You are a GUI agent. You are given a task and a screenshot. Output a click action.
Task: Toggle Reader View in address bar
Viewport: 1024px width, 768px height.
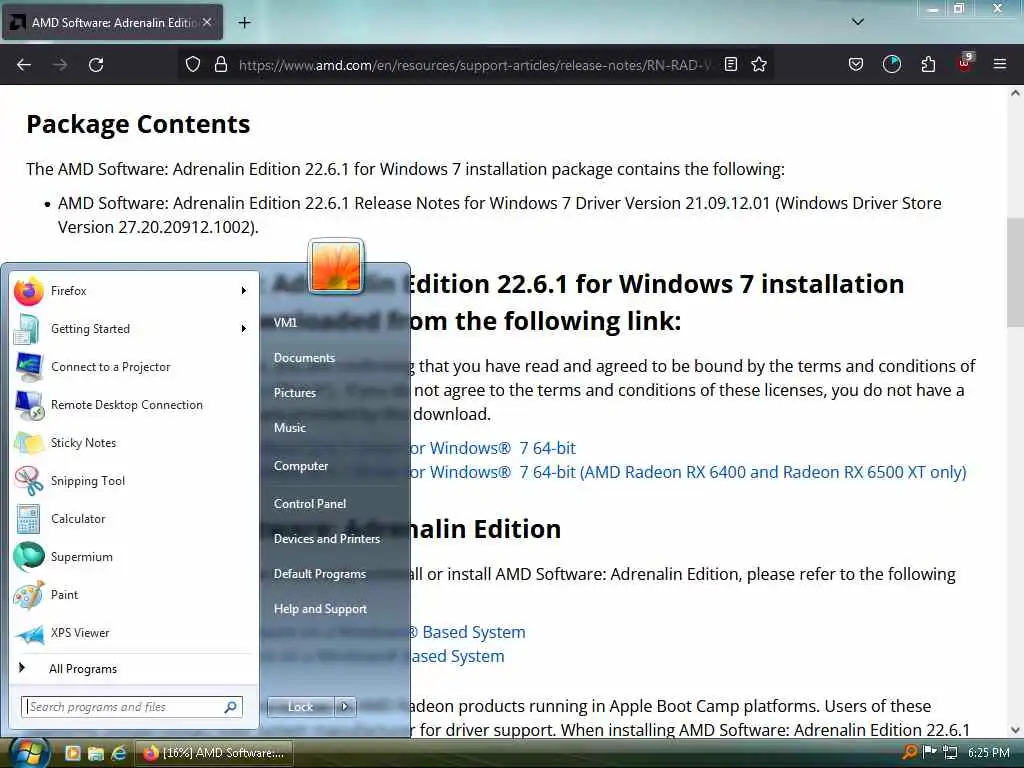[x=731, y=64]
